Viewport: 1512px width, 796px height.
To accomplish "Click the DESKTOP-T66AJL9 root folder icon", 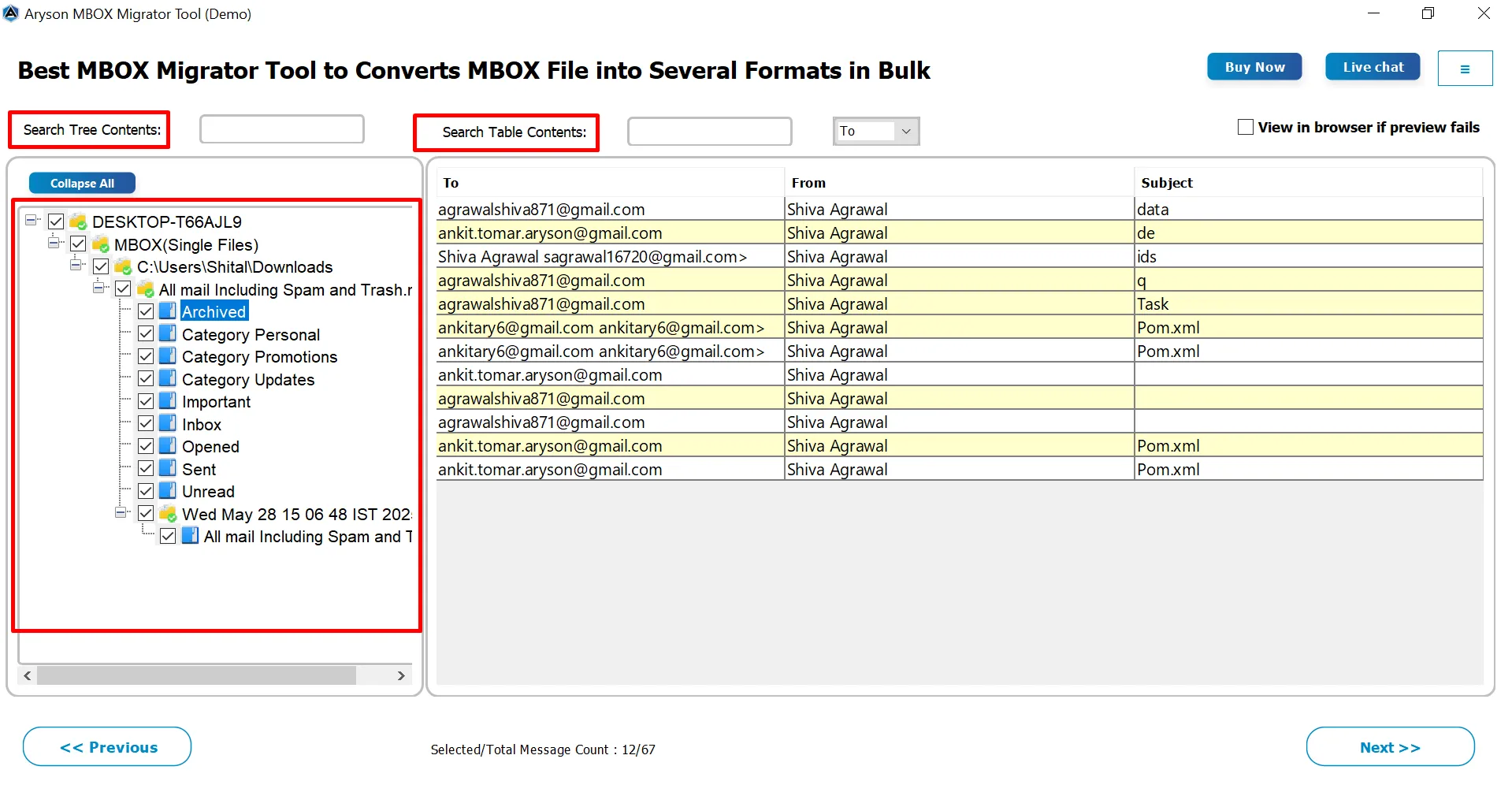I will click(x=78, y=221).
